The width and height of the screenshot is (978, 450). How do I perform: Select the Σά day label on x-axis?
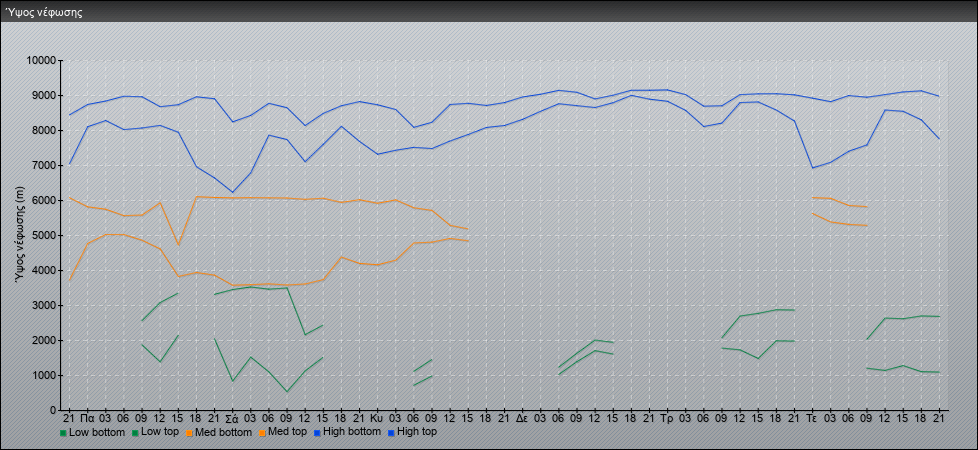coord(232,418)
